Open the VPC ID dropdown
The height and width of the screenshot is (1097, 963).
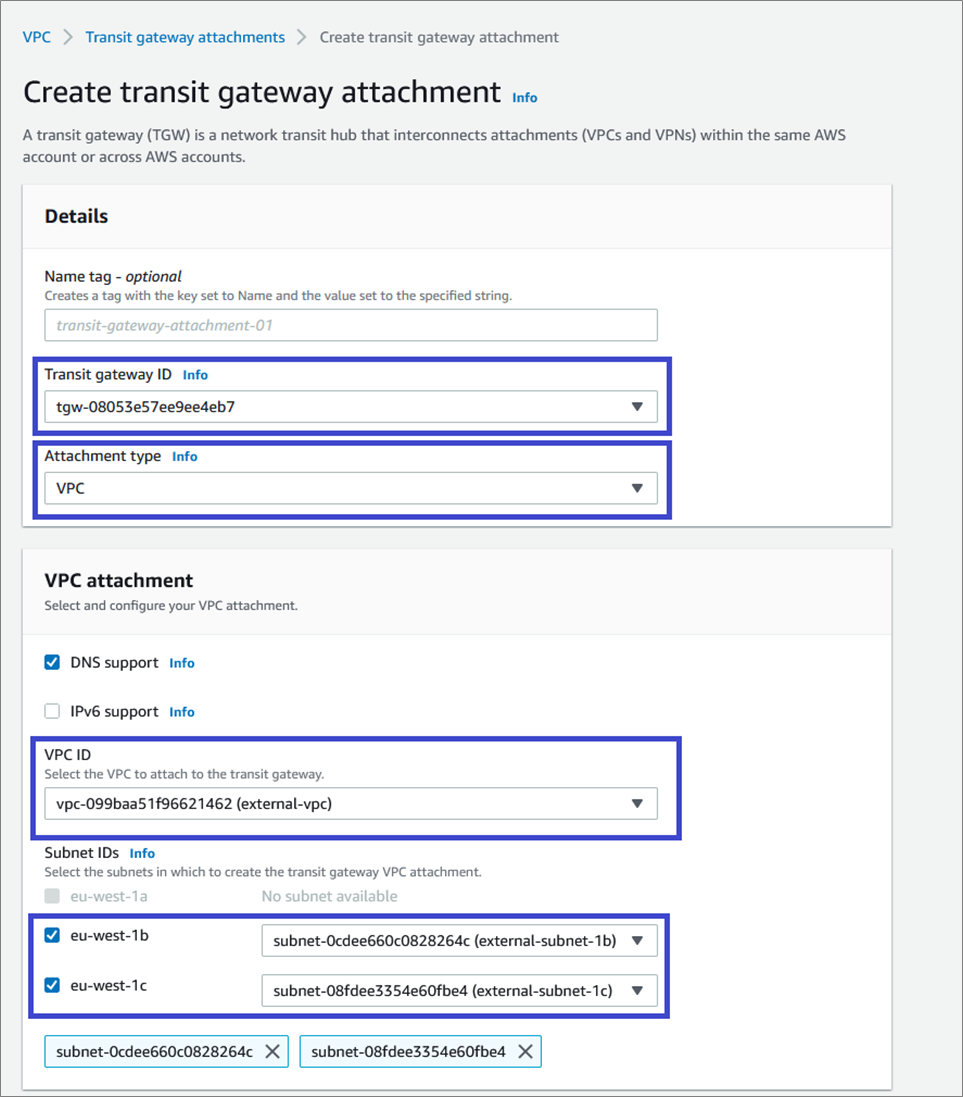(351, 803)
